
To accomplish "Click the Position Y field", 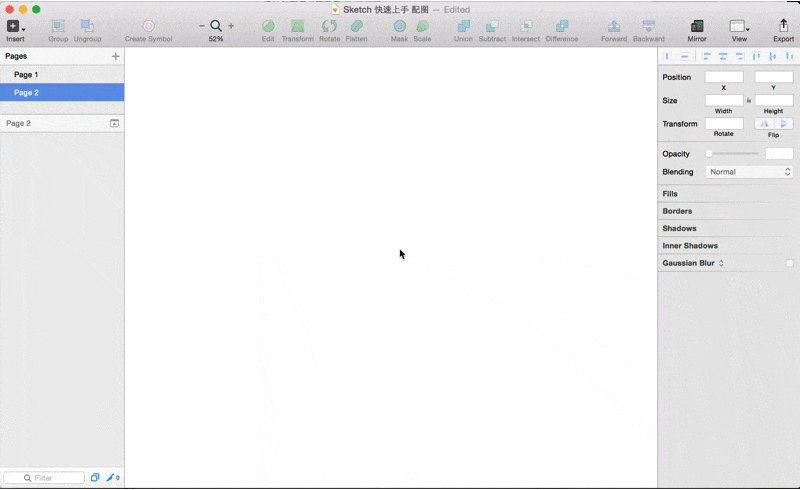I will pos(774,77).
